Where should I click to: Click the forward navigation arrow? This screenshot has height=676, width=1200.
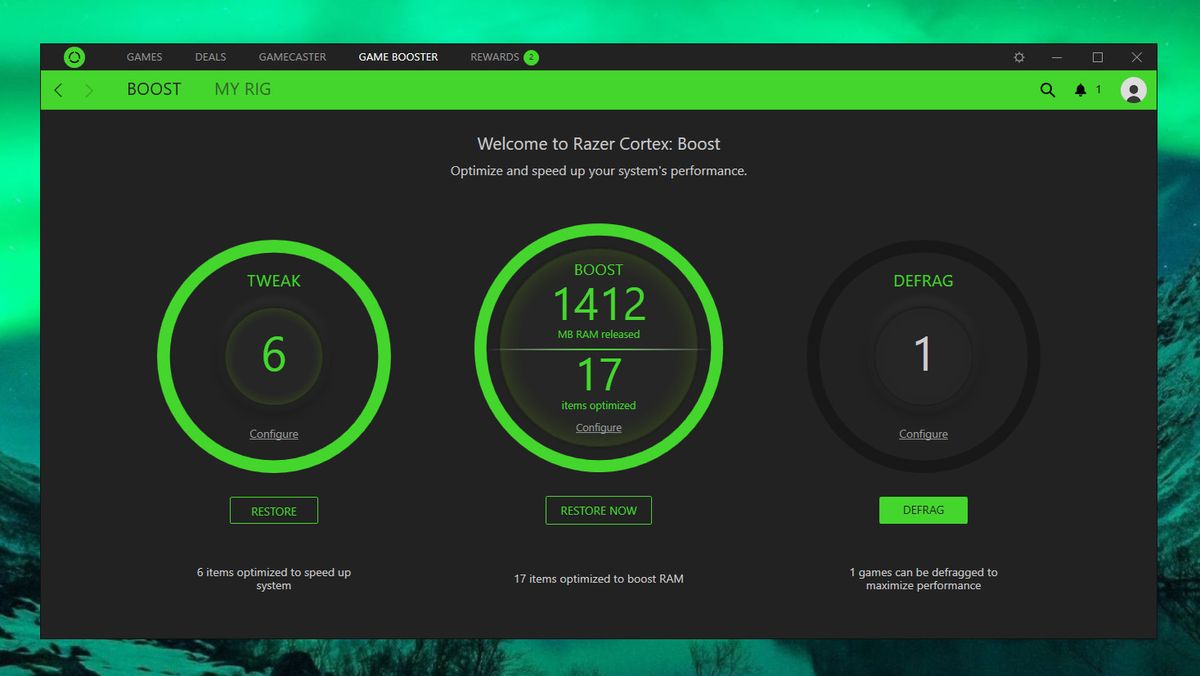[88, 89]
